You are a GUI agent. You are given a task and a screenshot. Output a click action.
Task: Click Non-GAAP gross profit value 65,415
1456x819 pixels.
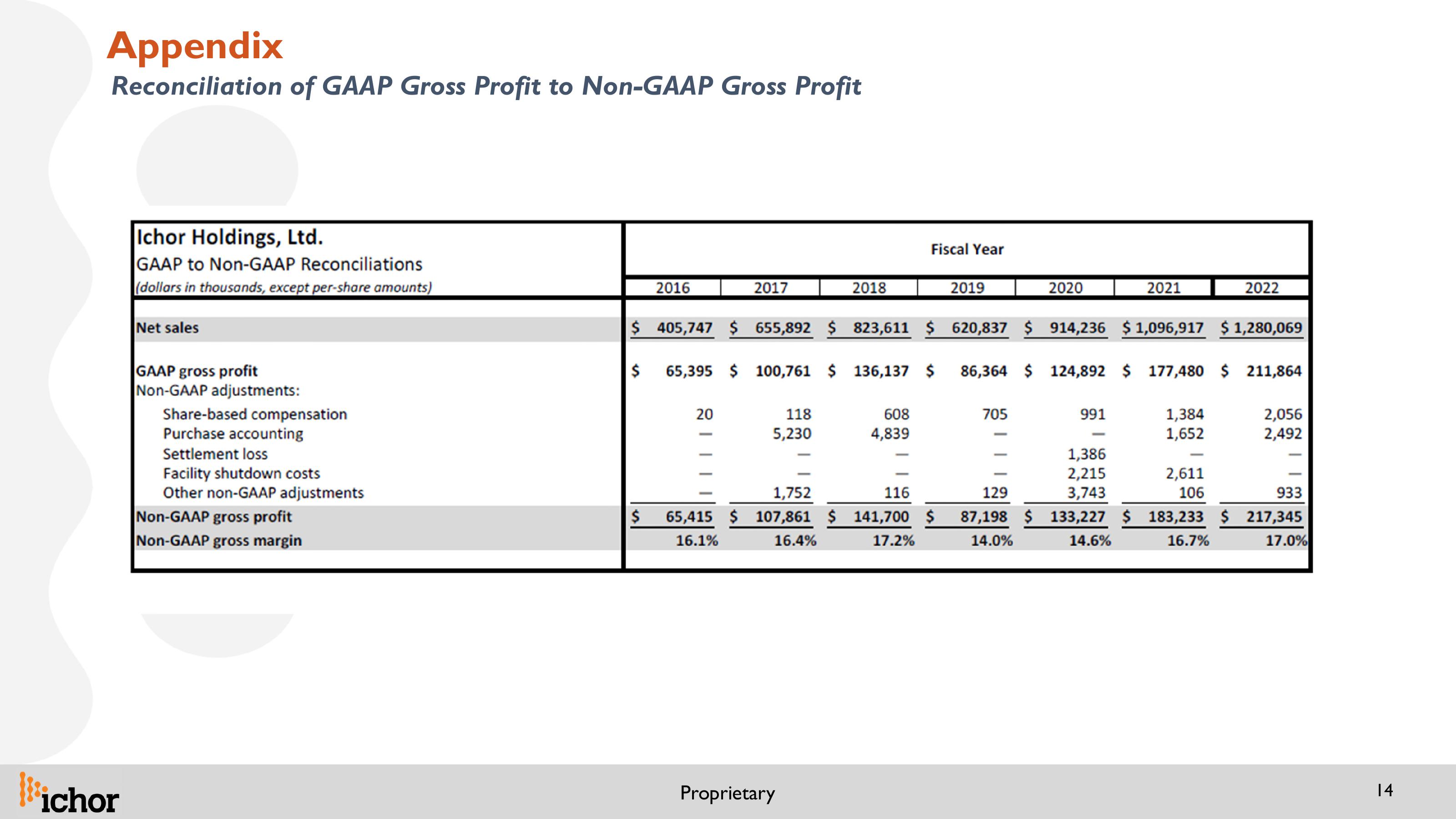689,516
